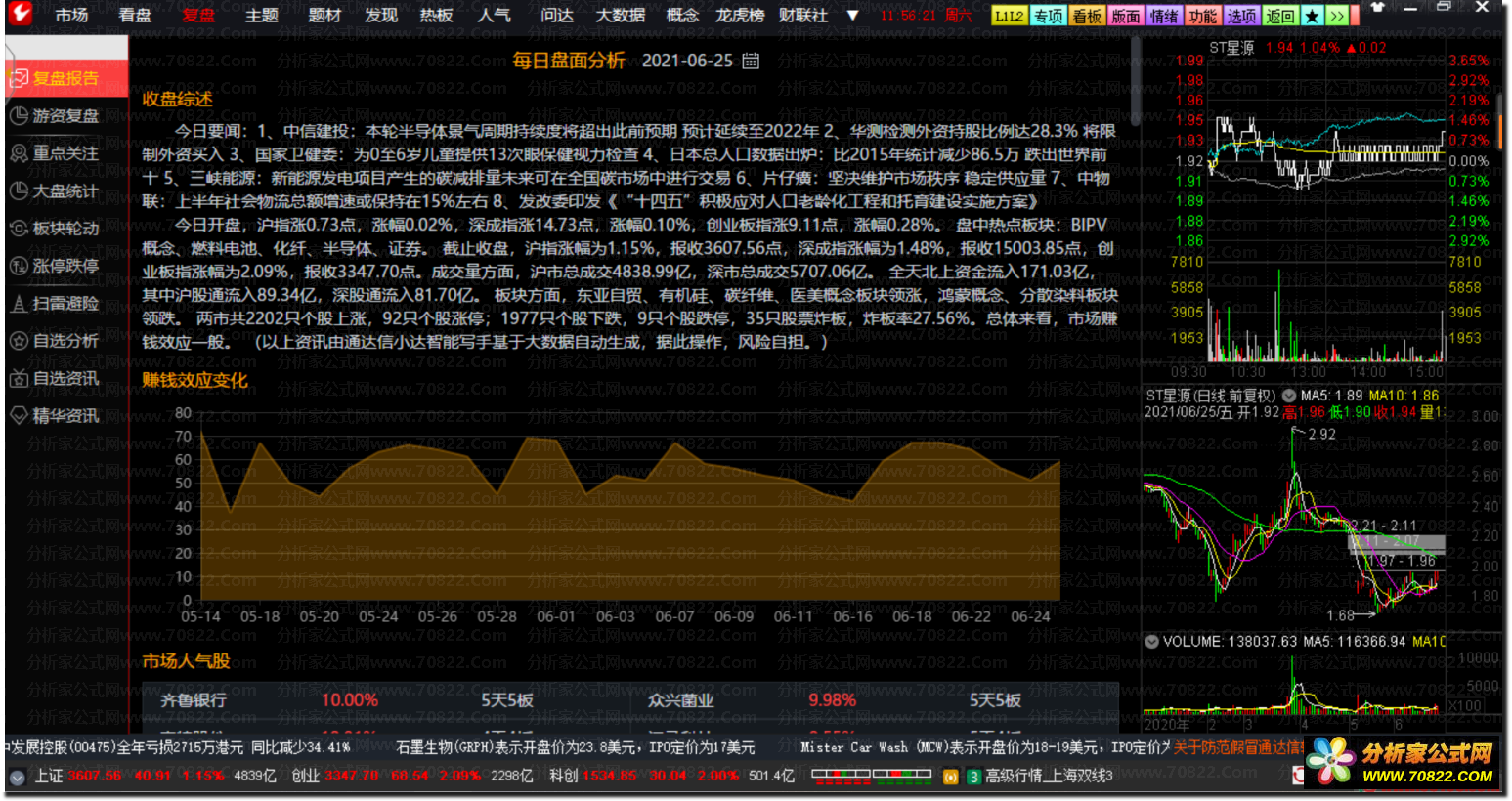This screenshot has height=801, width=1512.
Task: Open the 关于防范假冒 orange ticker link
Action: click(1237, 747)
